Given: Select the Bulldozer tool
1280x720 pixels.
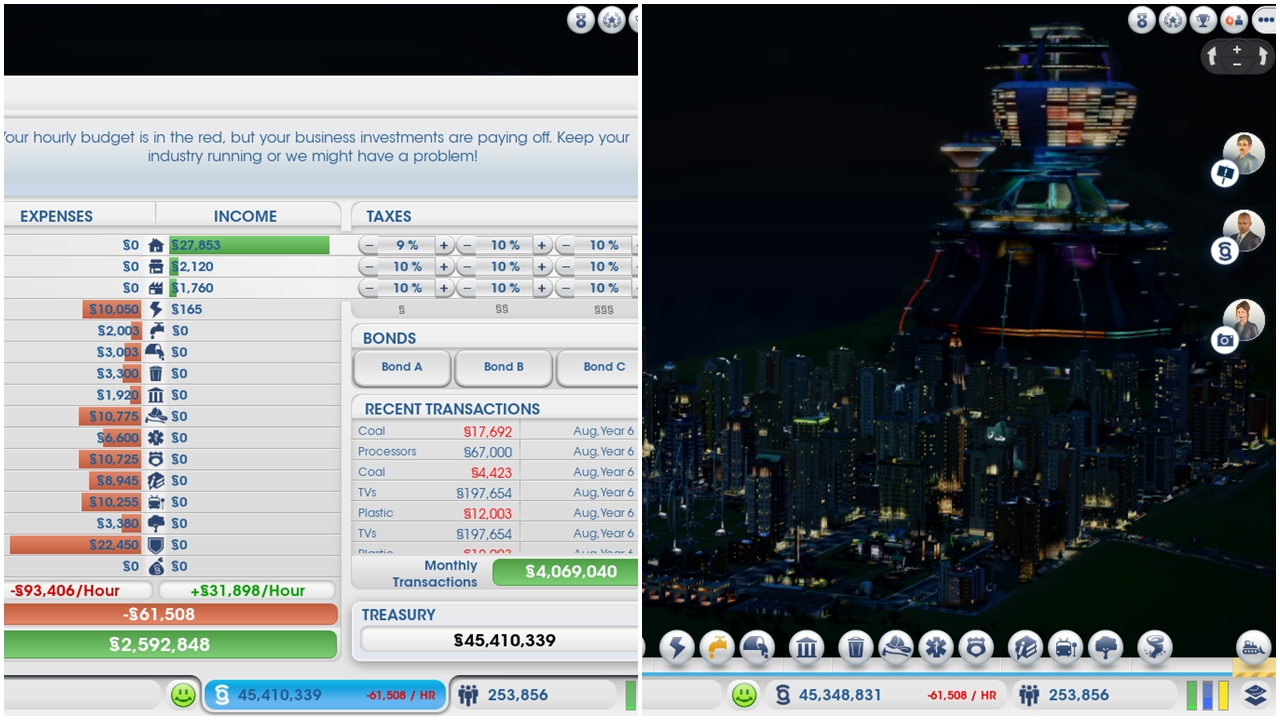Looking at the screenshot, I should pos(1254,646).
